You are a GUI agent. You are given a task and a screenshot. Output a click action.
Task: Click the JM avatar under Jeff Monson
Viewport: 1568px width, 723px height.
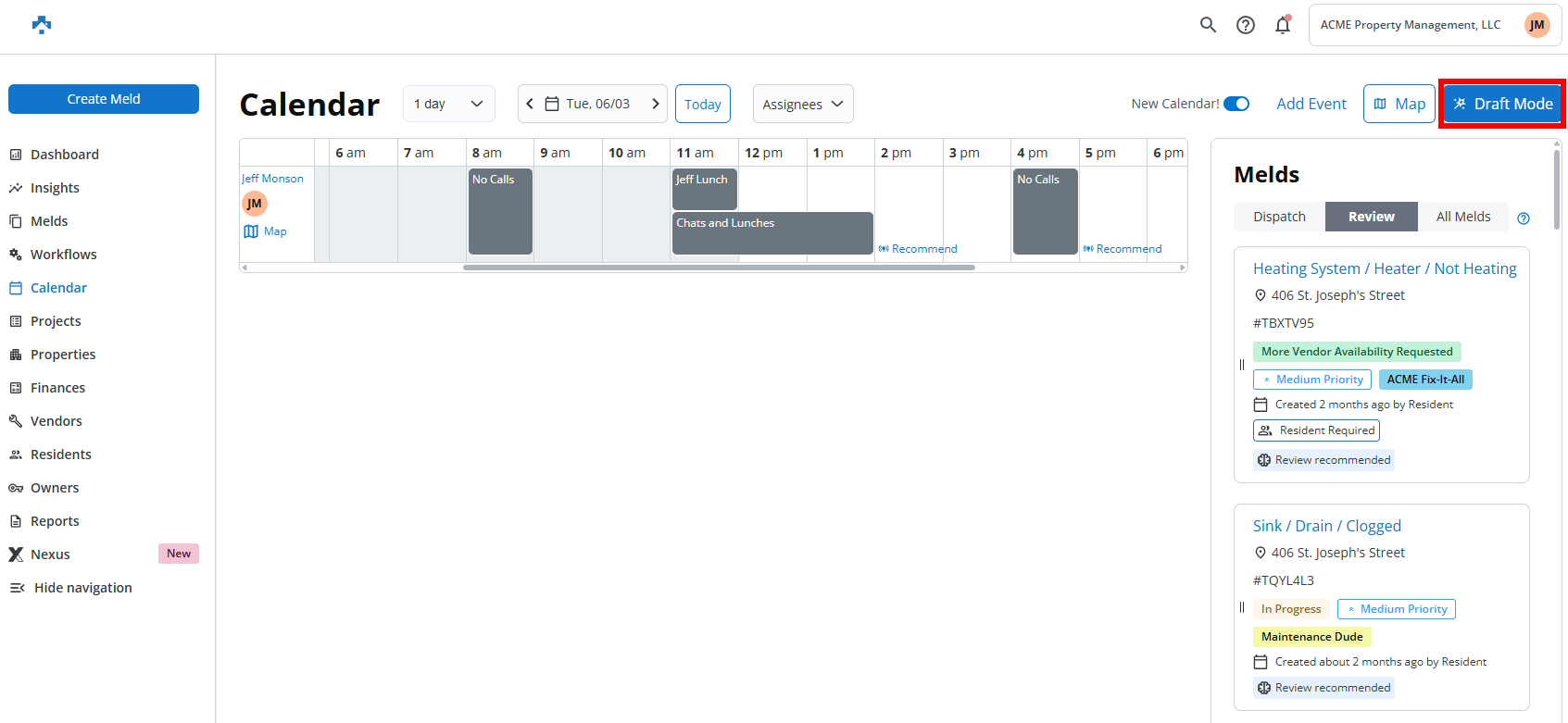pyautogui.click(x=255, y=204)
